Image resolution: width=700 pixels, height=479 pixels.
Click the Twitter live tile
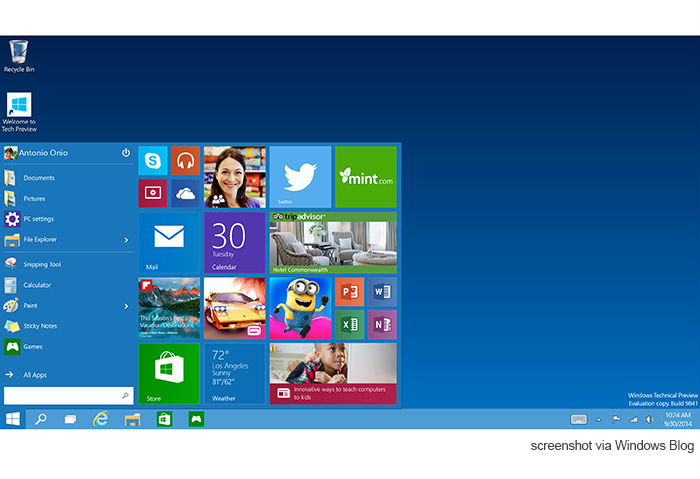(x=300, y=177)
